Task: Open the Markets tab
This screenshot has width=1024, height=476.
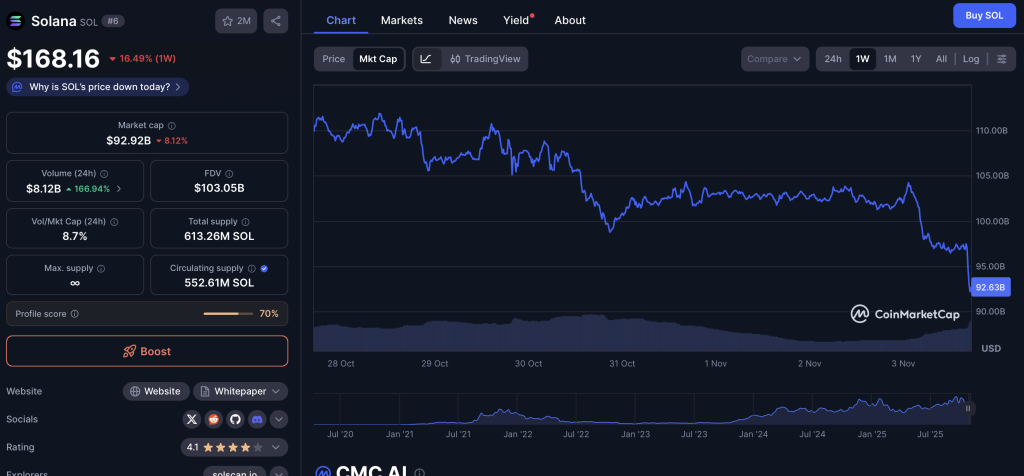Action: tap(402, 20)
